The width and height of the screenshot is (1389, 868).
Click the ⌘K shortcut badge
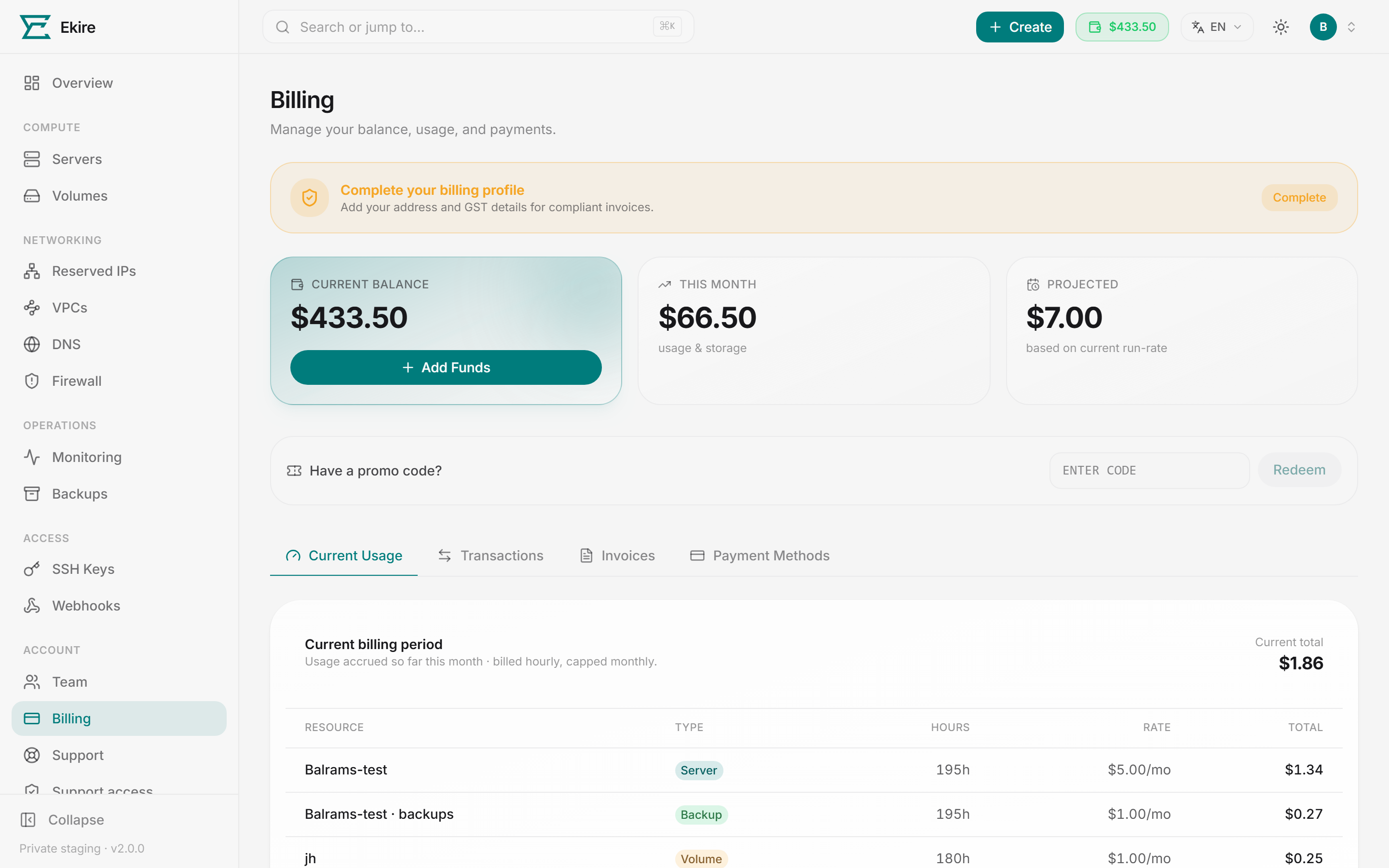click(667, 26)
